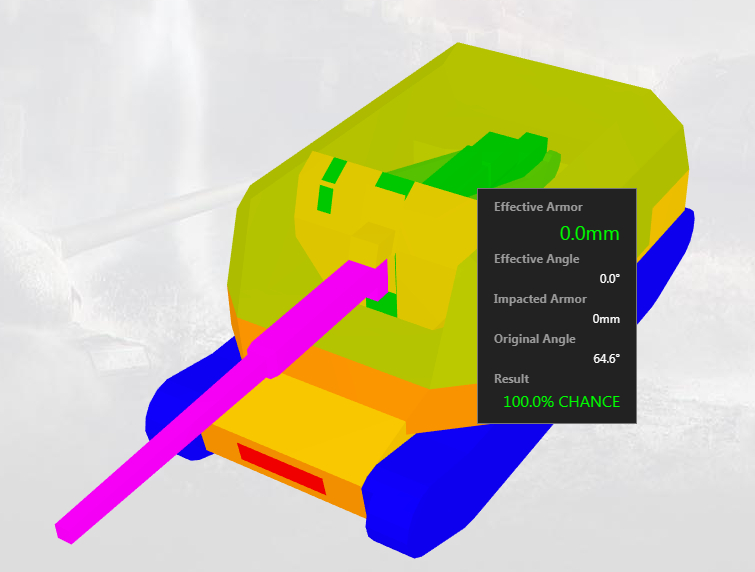Click the '64.6°' original angle value

606,359
